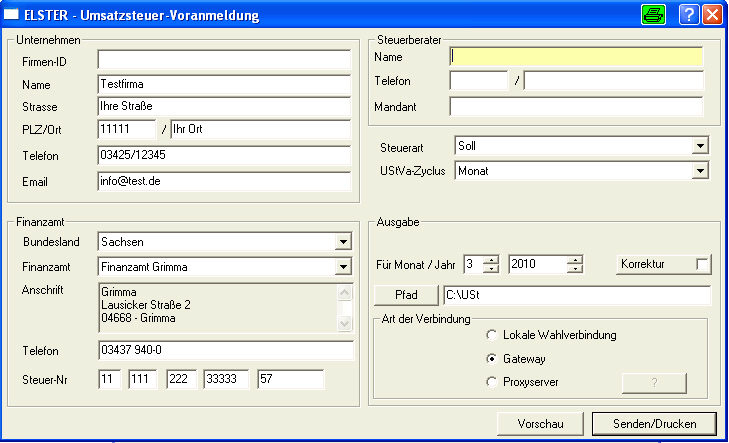729x443 pixels.
Task: Click the Pfad button
Action: (406, 295)
